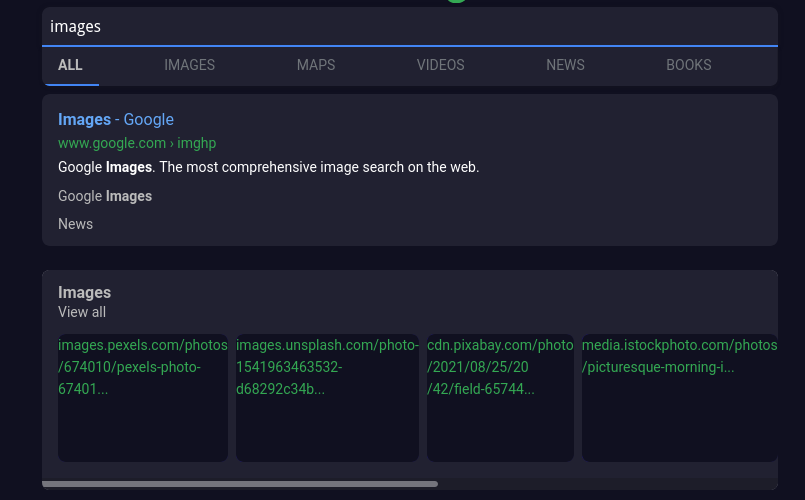Select the ALL tab
This screenshot has height=500, width=805.
[x=70, y=65]
